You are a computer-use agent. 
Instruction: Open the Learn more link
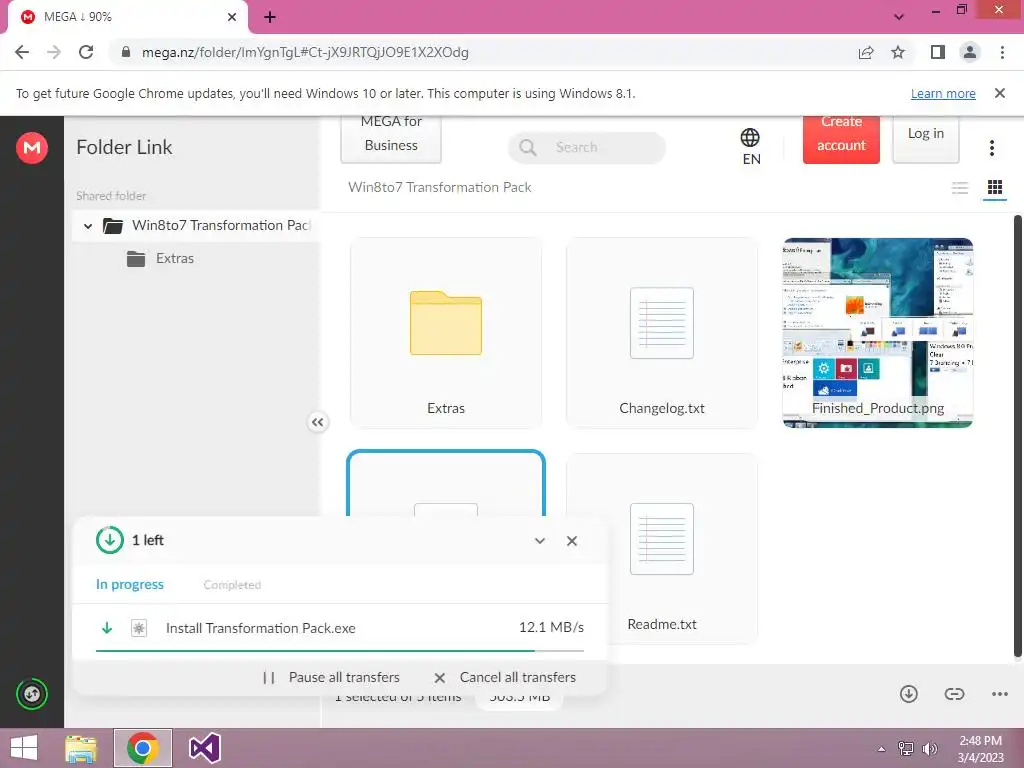(x=943, y=93)
